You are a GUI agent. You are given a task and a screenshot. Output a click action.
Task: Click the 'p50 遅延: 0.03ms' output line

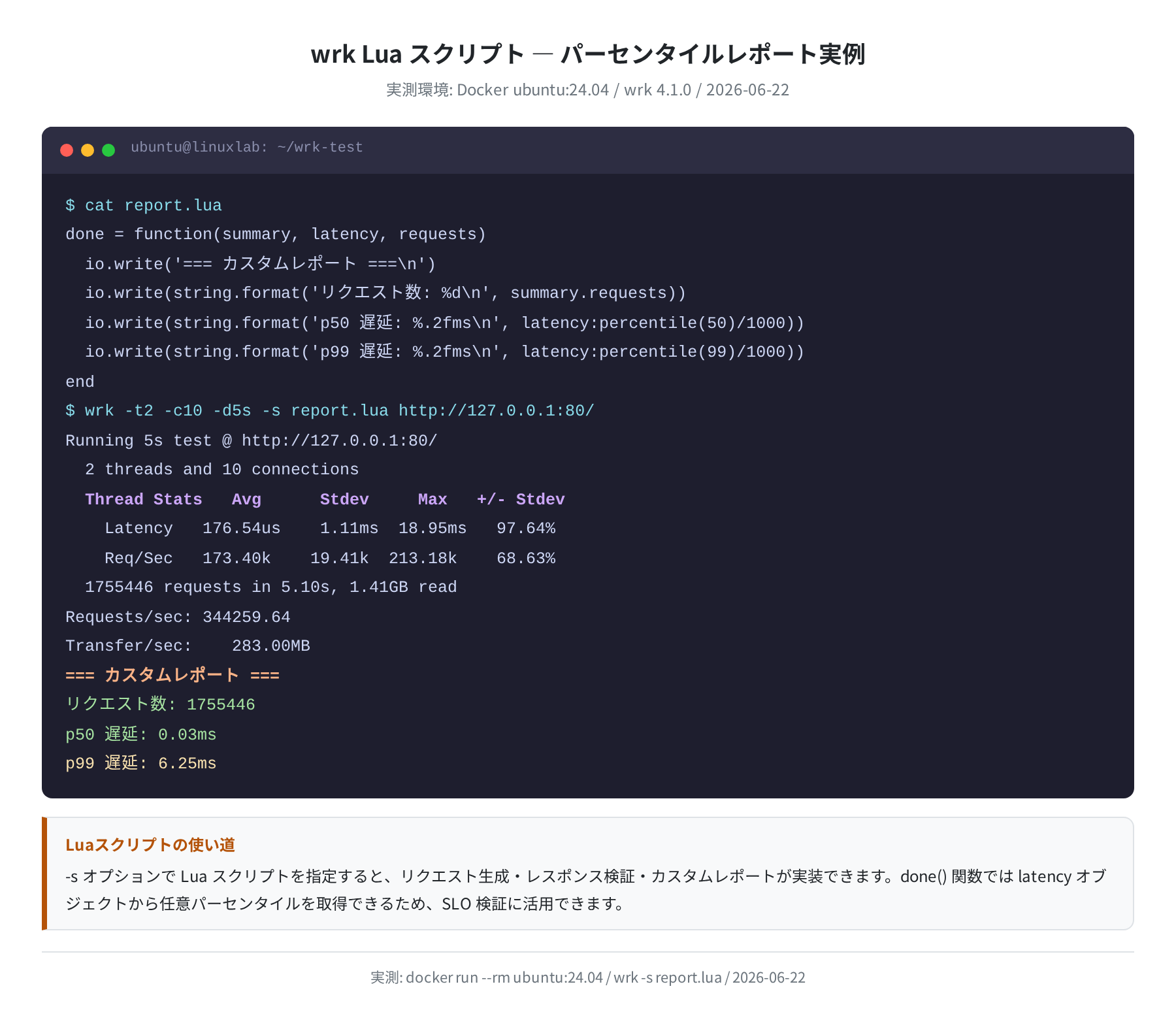point(140,734)
